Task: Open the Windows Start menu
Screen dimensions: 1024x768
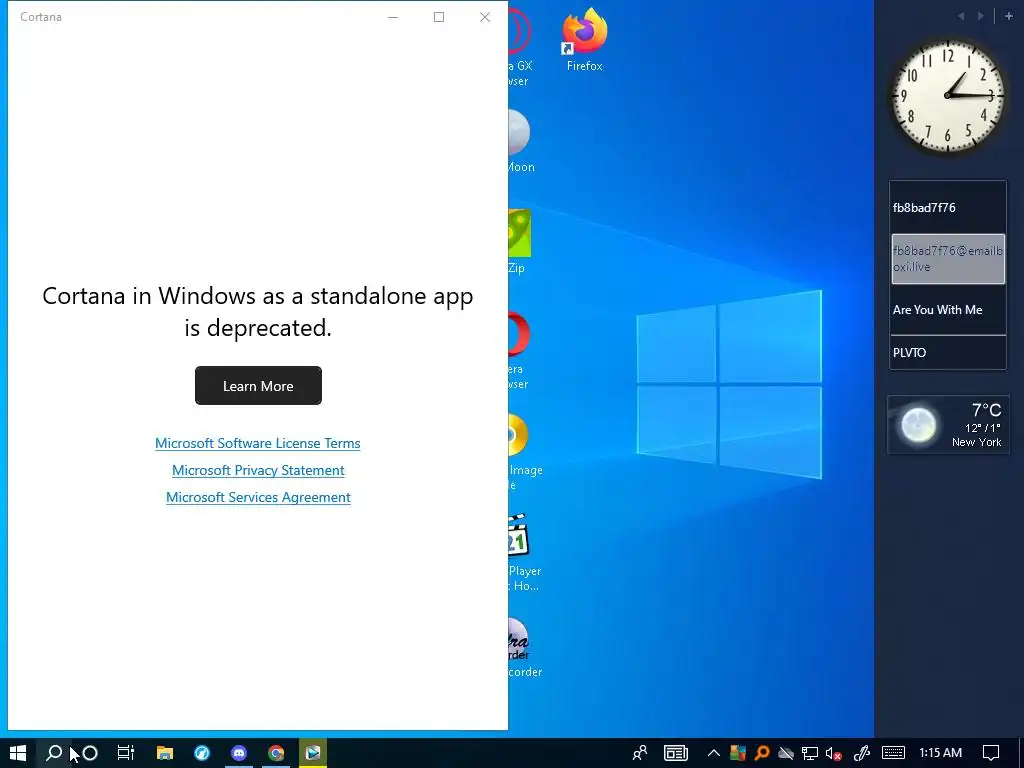Action: click(18, 753)
